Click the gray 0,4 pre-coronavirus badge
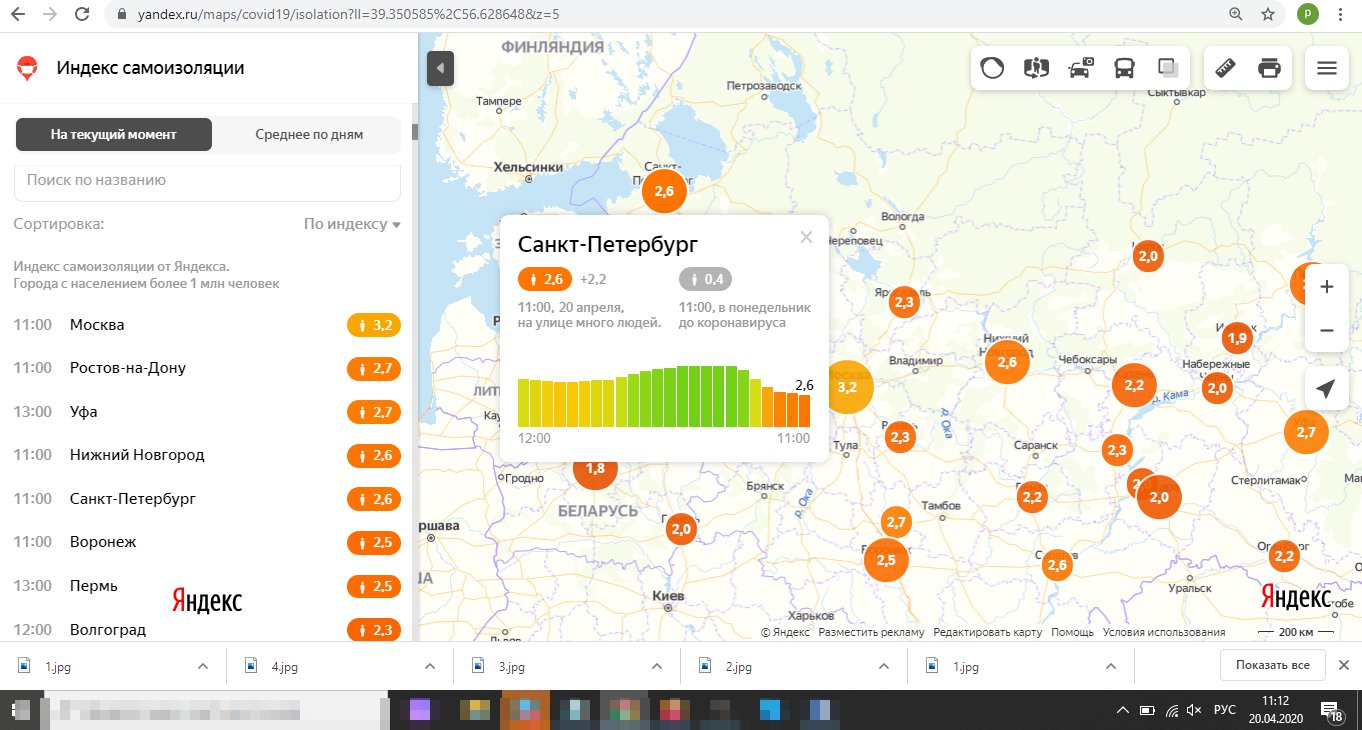The width and height of the screenshot is (1362, 730). tap(705, 279)
